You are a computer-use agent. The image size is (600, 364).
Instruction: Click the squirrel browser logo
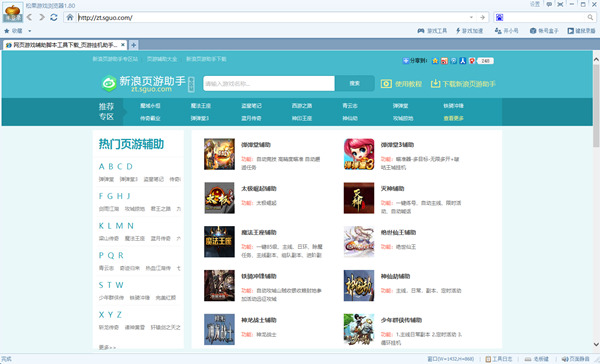[13, 12]
